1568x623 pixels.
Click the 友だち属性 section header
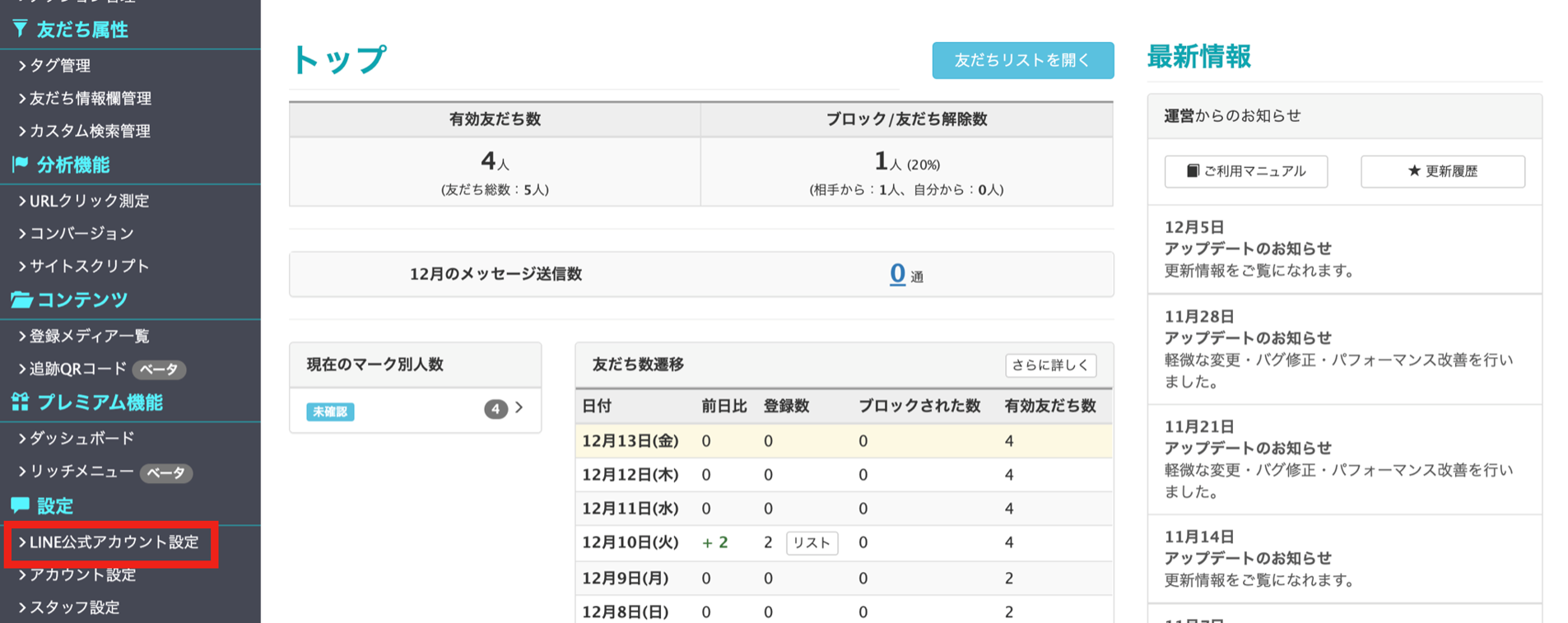[x=82, y=30]
